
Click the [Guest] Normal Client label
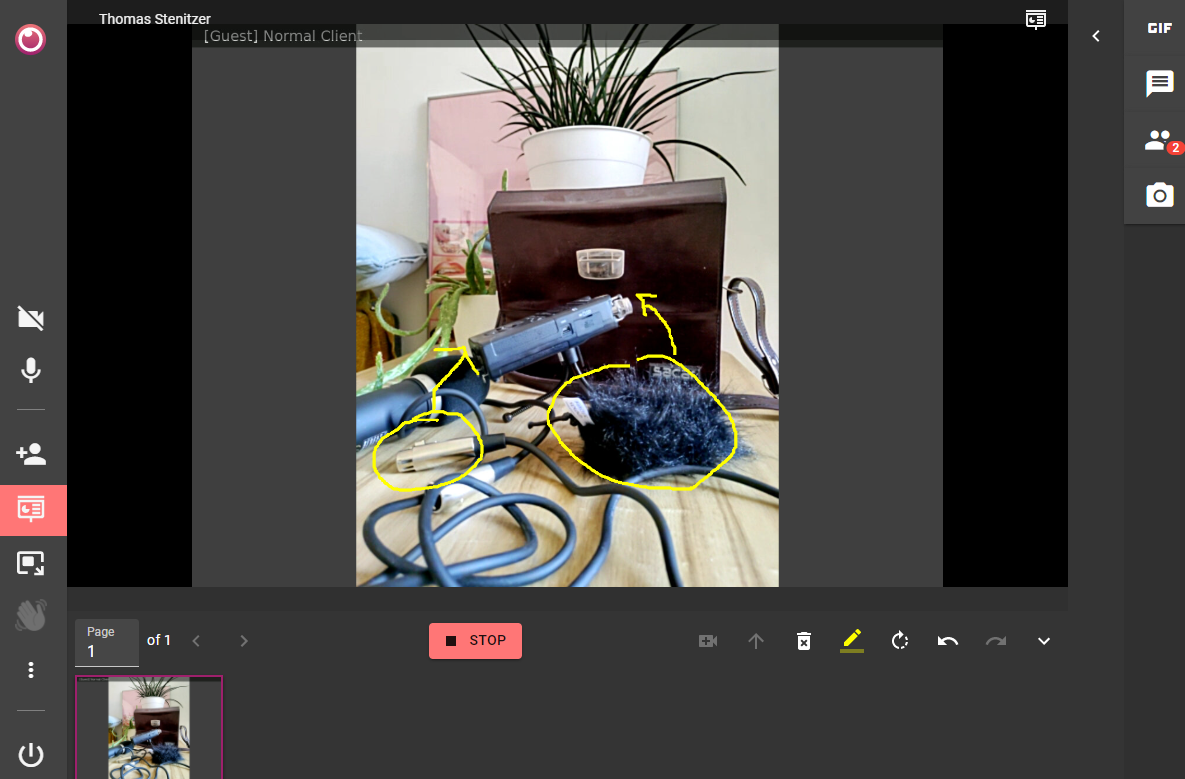click(283, 36)
